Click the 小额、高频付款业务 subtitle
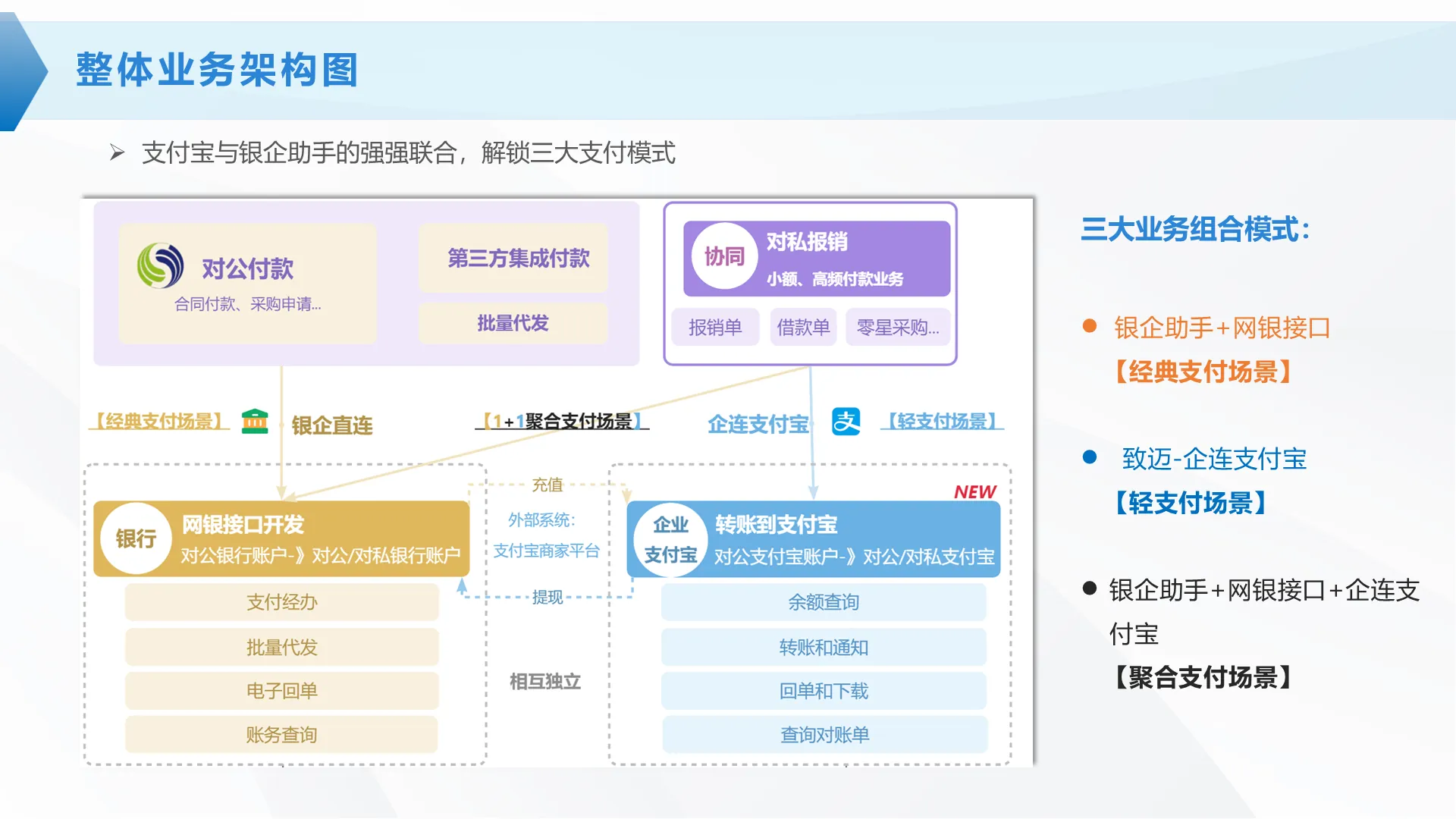The height and width of the screenshot is (819, 1456). [x=835, y=279]
